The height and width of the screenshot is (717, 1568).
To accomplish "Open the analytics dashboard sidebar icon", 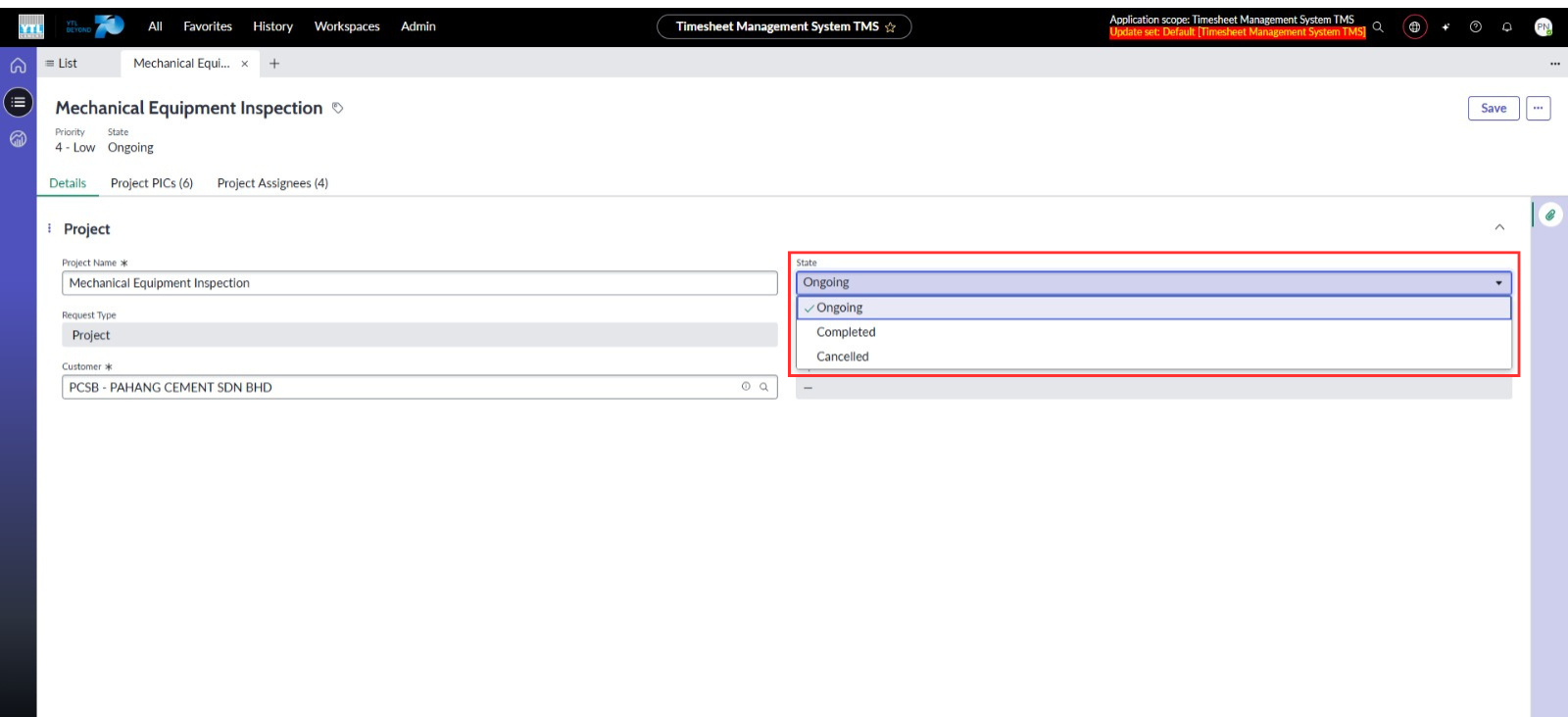I will pyautogui.click(x=18, y=139).
